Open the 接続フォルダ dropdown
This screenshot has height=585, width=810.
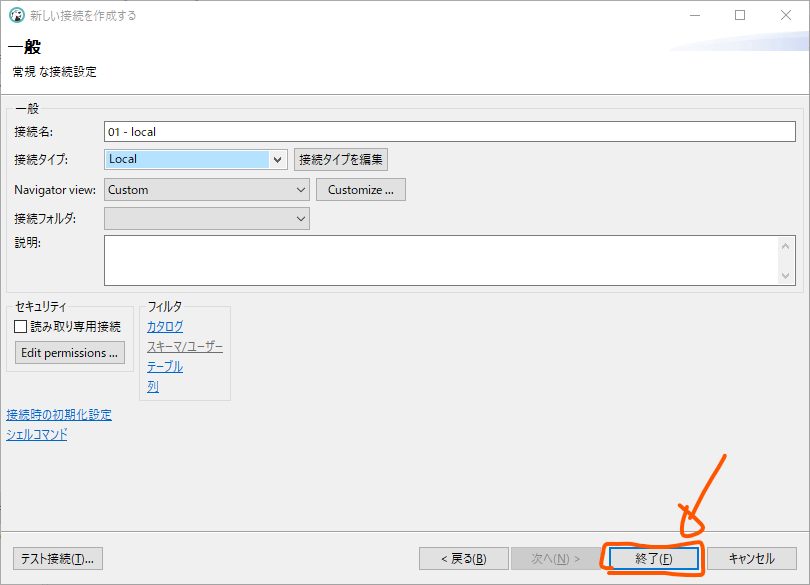click(x=207, y=219)
